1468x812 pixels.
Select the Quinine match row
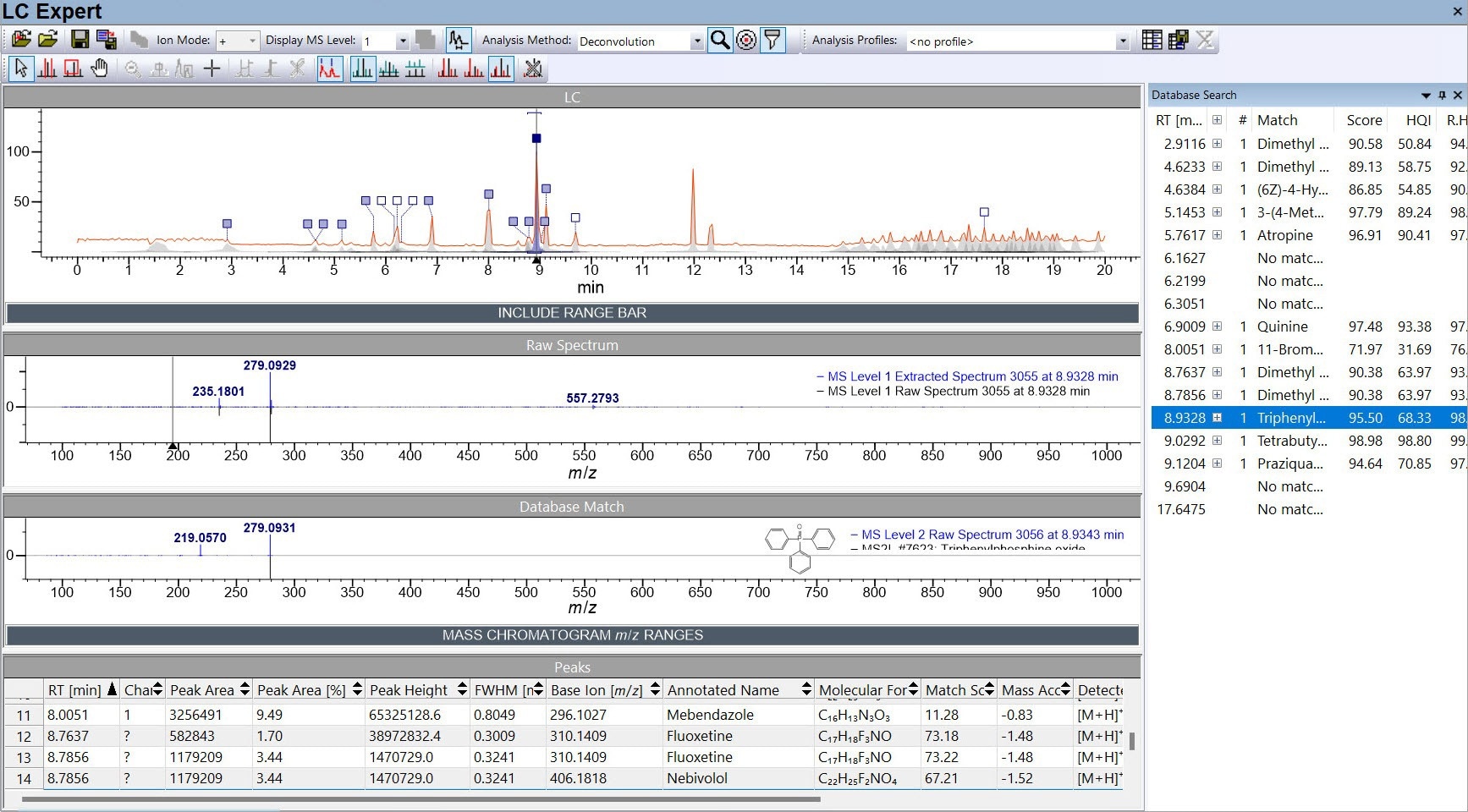tap(1284, 326)
